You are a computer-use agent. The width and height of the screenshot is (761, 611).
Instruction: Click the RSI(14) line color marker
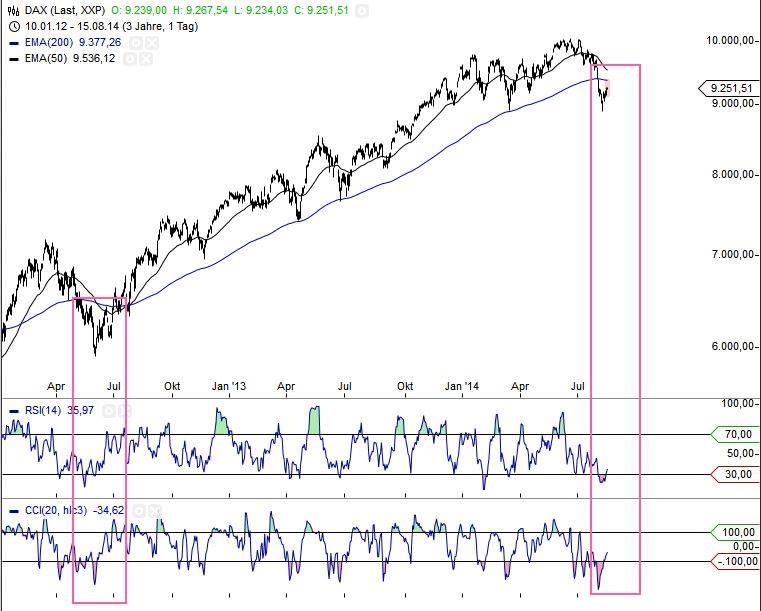(15, 411)
